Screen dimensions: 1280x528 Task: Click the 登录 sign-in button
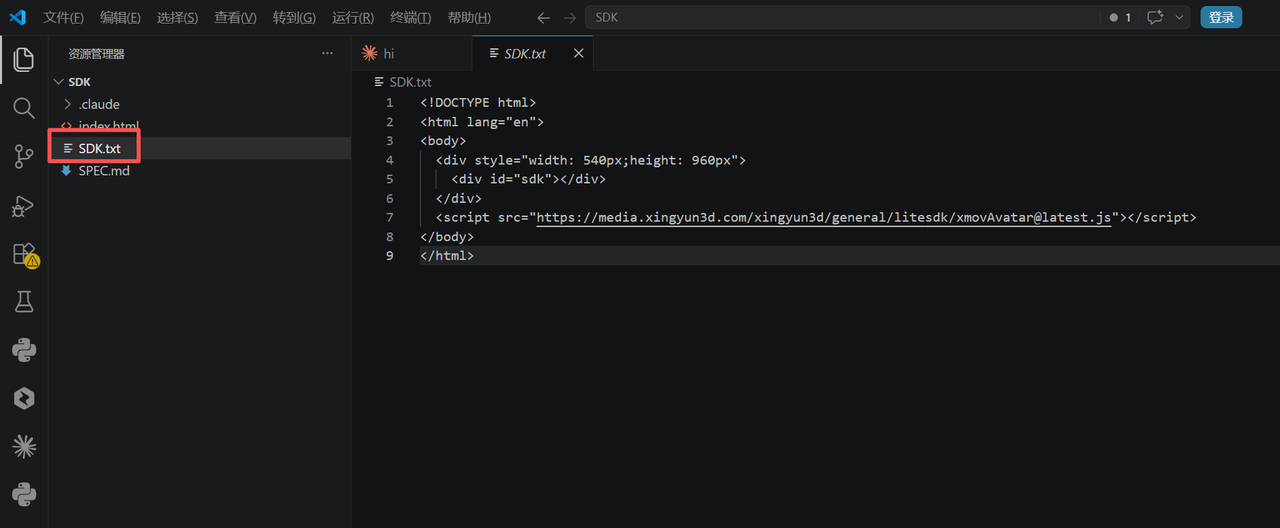(x=1221, y=18)
